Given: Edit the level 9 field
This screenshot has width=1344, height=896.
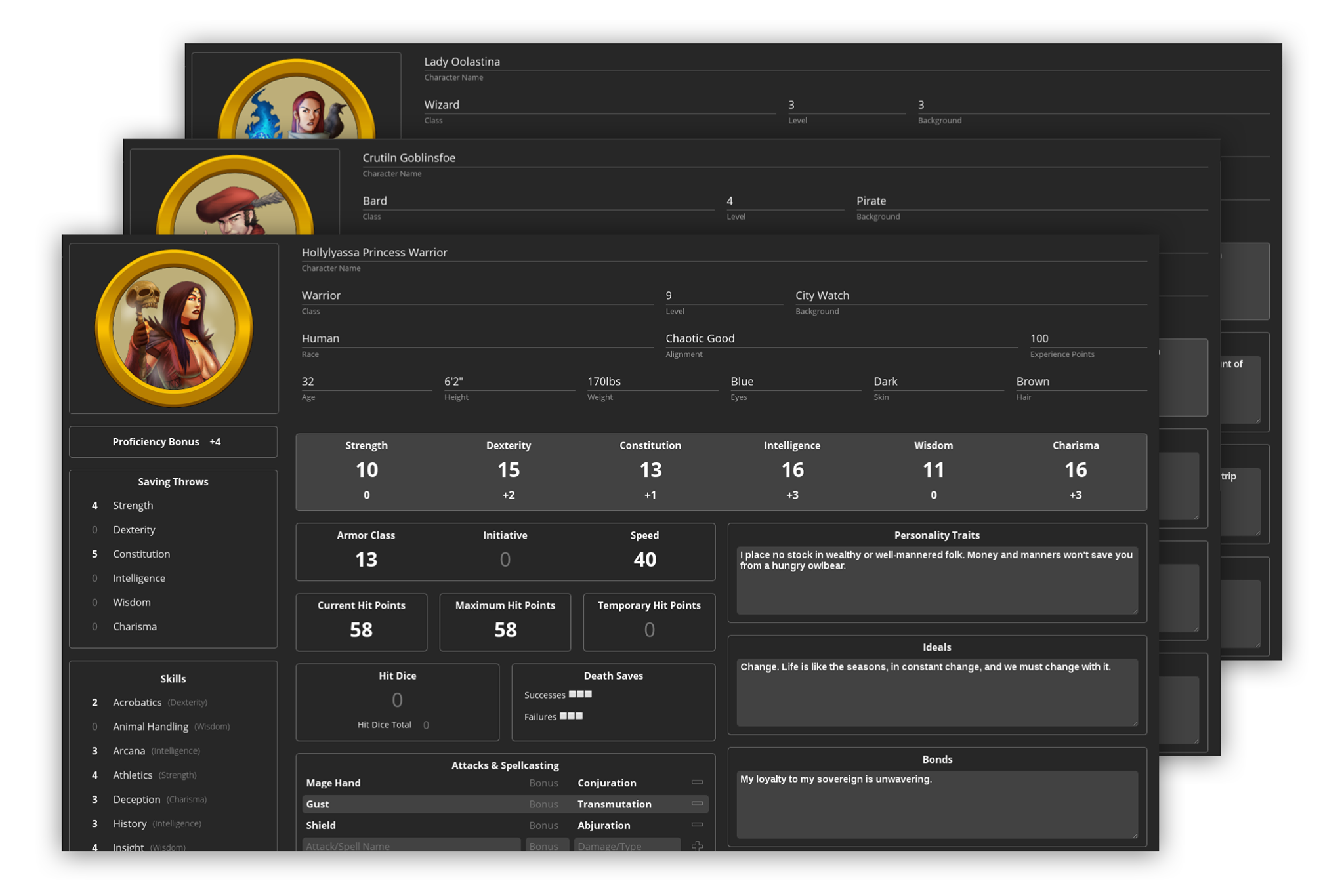Looking at the screenshot, I should (x=724, y=296).
